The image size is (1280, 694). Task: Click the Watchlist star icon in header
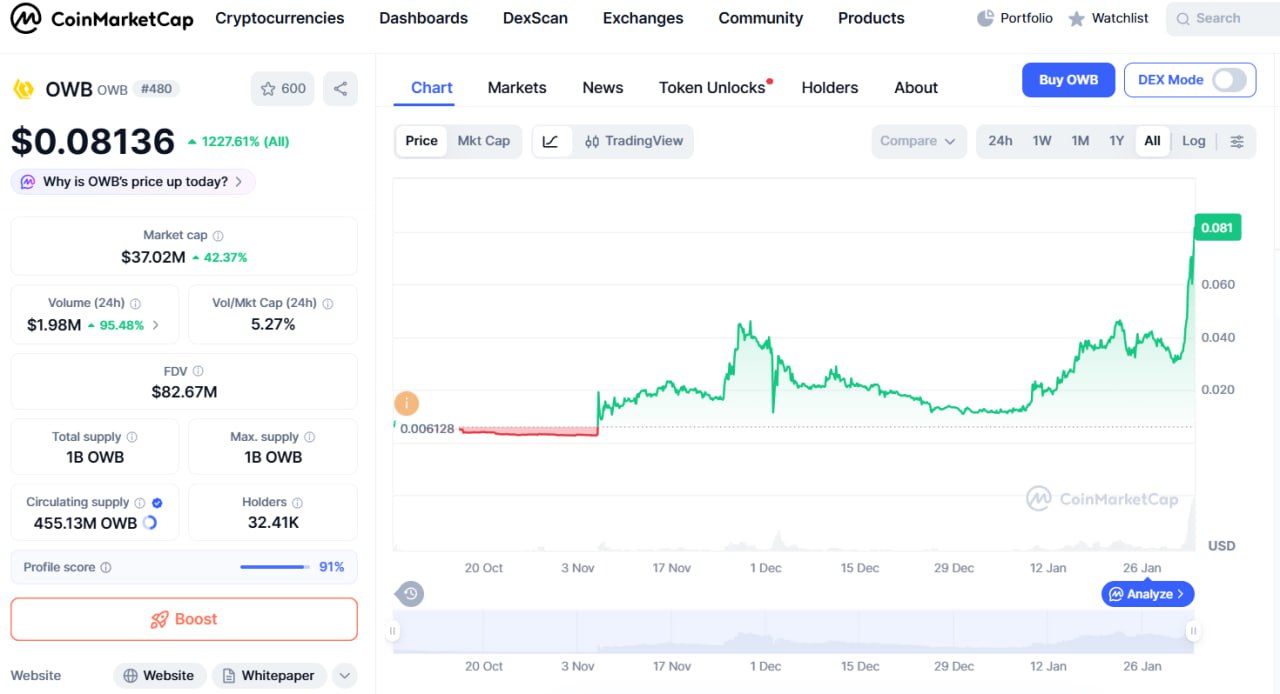1076,18
